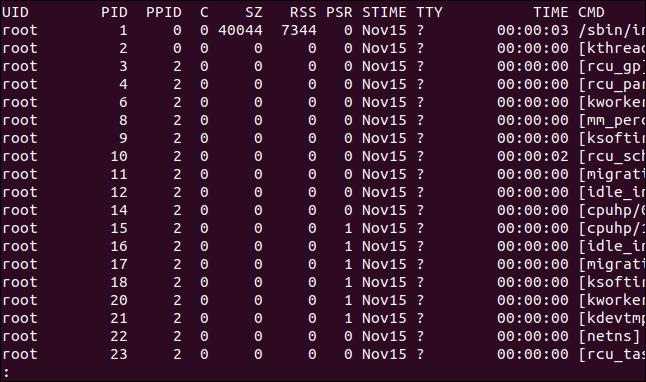Click PID 15 in the list
The image size is (646, 382).
click(x=119, y=228)
